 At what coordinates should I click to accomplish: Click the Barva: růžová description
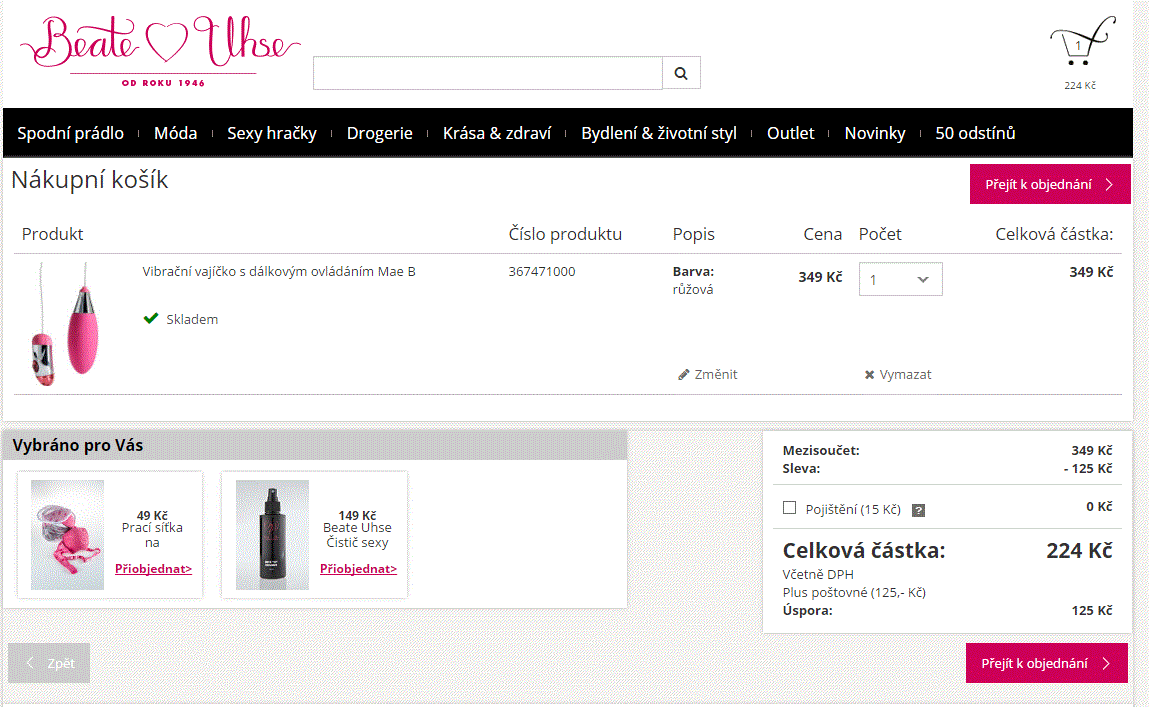tap(693, 281)
